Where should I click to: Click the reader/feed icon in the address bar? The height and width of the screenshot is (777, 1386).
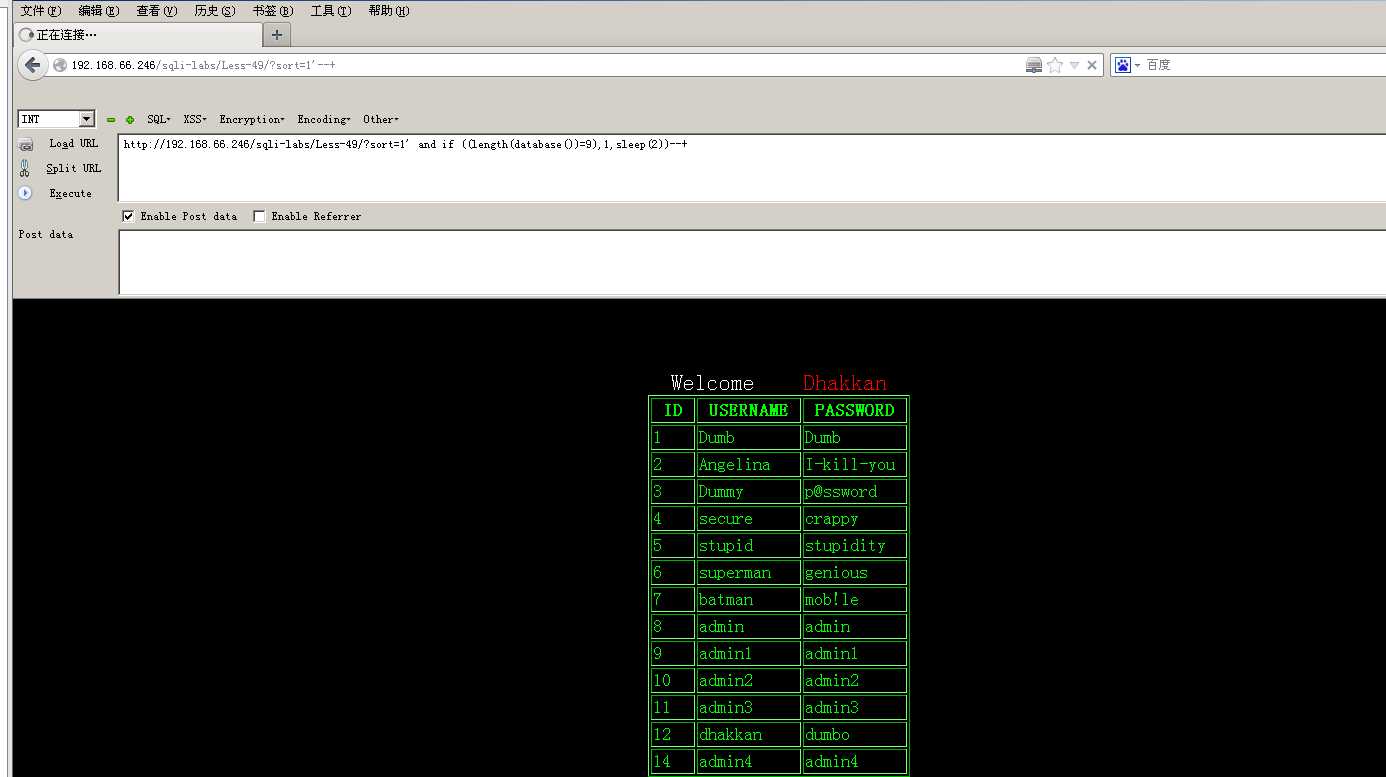(x=1034, y=65)
